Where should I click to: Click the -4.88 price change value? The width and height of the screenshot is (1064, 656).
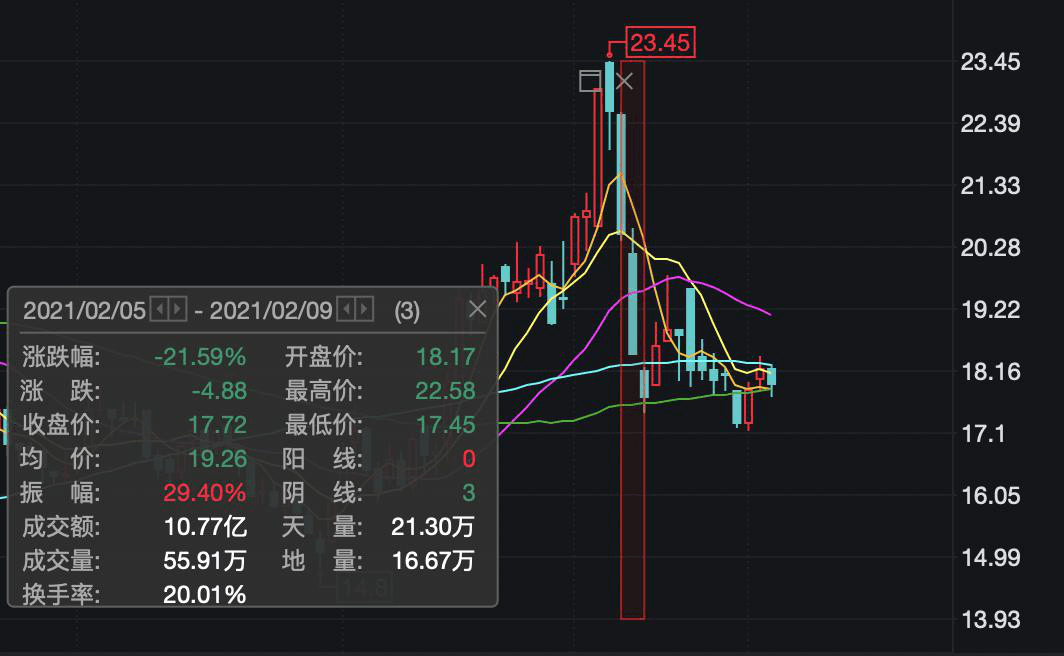point(219,391)
